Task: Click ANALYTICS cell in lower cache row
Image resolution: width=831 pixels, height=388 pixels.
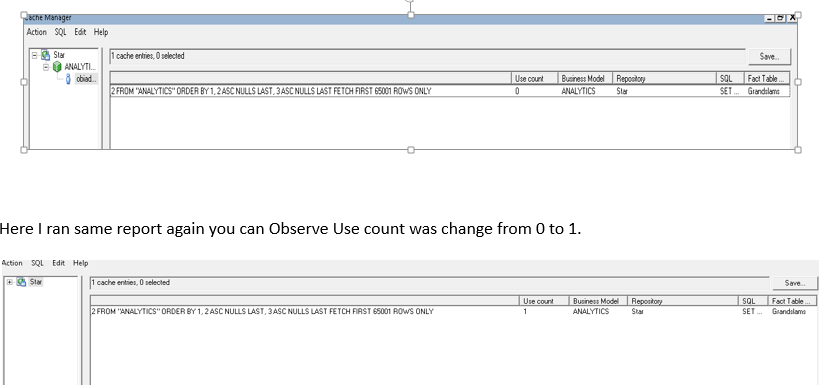Action: (x=591, y=312)
